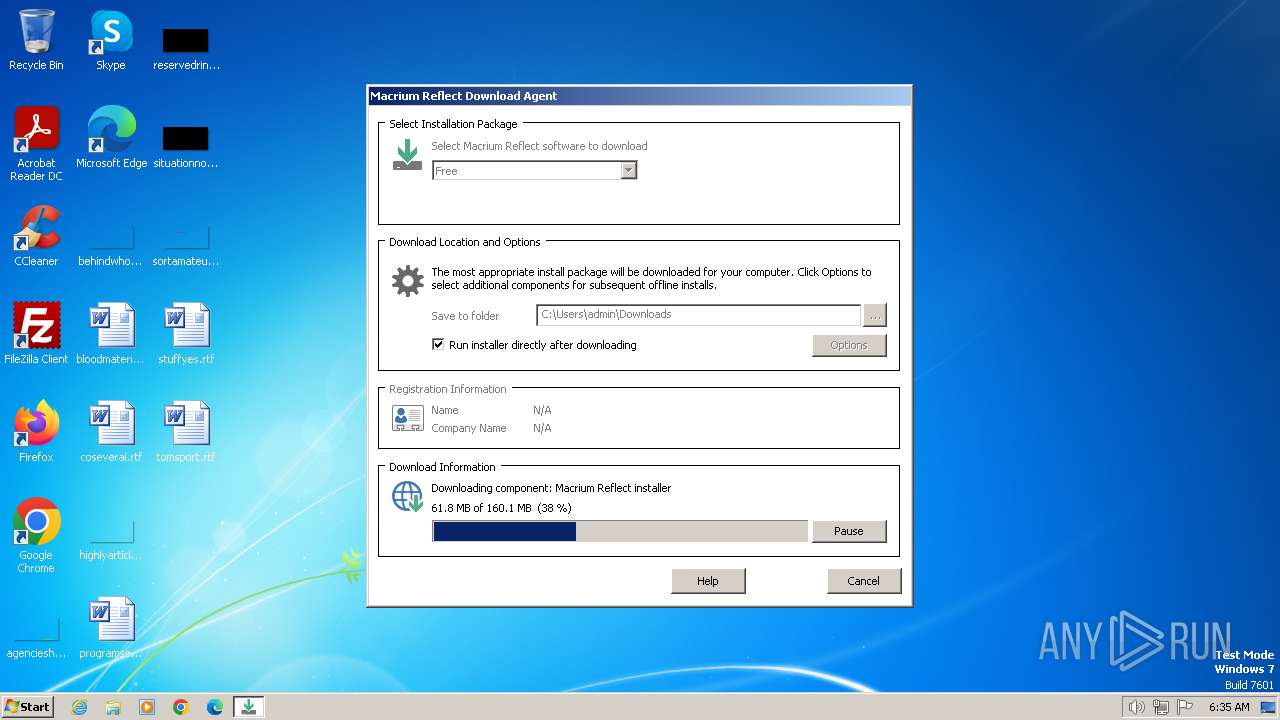This screenshot has width=1280, height=720.
Task: Click the gear icon in Download Location
Action: [407, 281]
